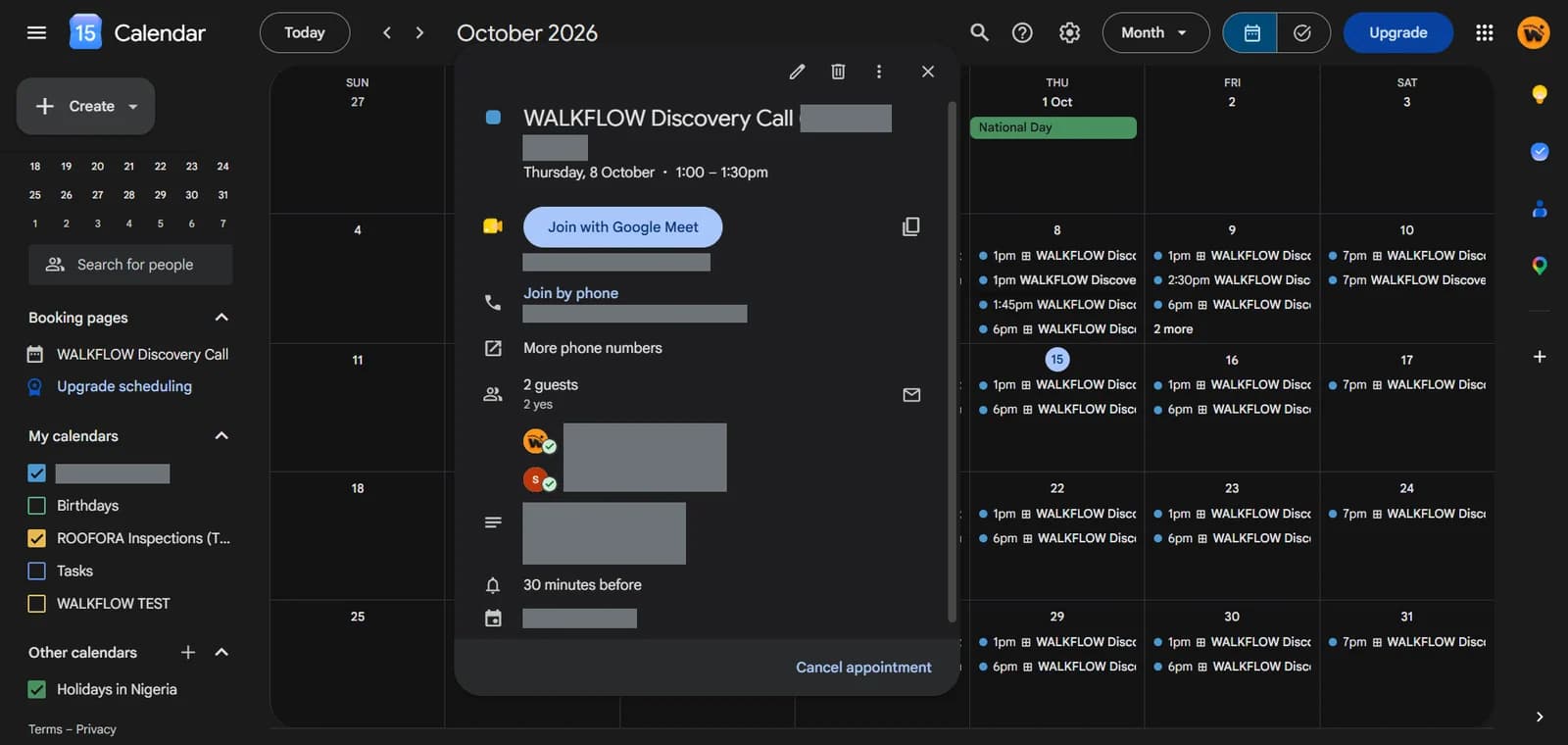Collapse the My calendars section
Image resolution: width=1568 pixels, height=745 pixels.
(x=221, y=435)
